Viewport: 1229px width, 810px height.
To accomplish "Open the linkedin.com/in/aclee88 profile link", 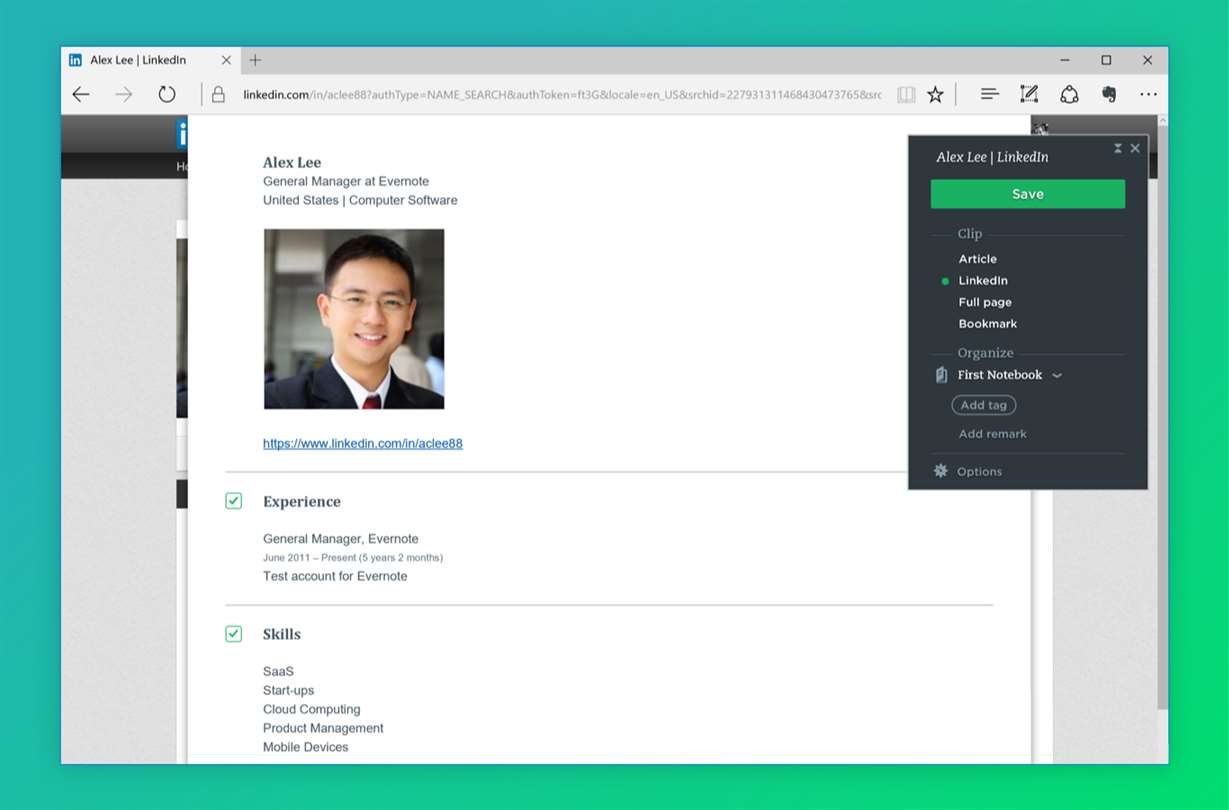I will click(363, 443).
